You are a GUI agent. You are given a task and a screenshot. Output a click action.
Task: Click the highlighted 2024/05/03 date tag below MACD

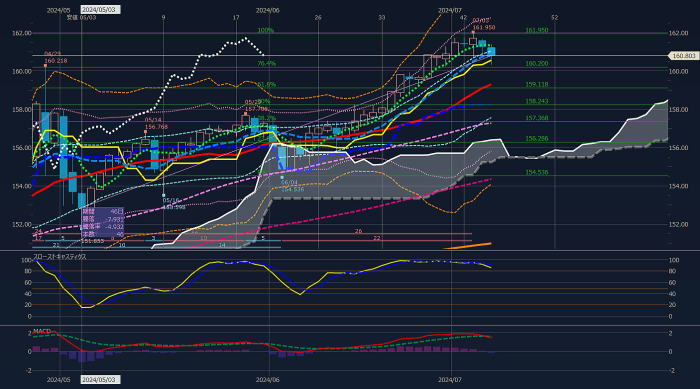pyautogui.click(x=100, y=380)
